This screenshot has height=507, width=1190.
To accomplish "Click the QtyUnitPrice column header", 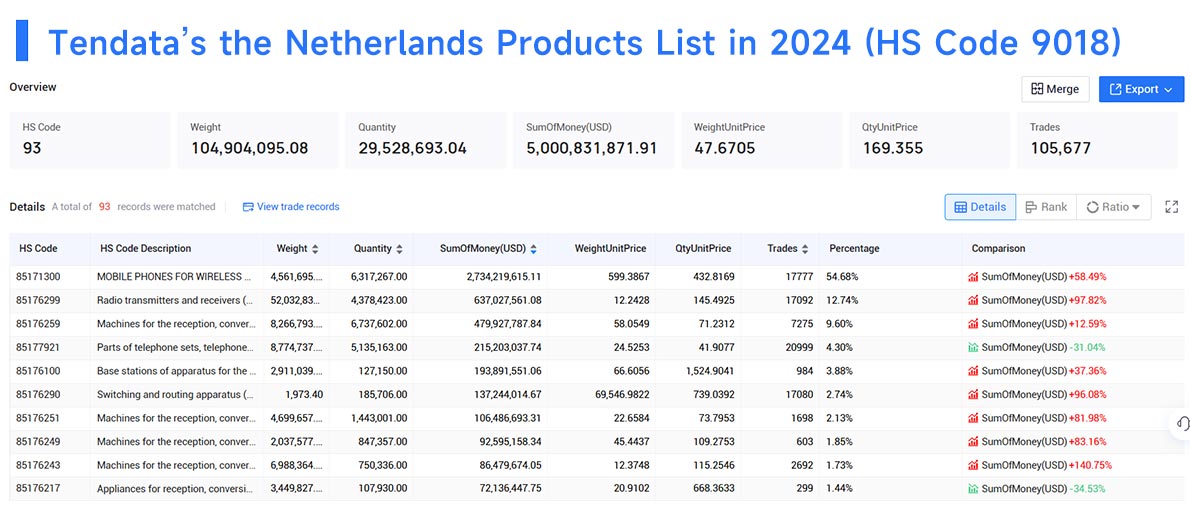I will [x=704, y=249].
